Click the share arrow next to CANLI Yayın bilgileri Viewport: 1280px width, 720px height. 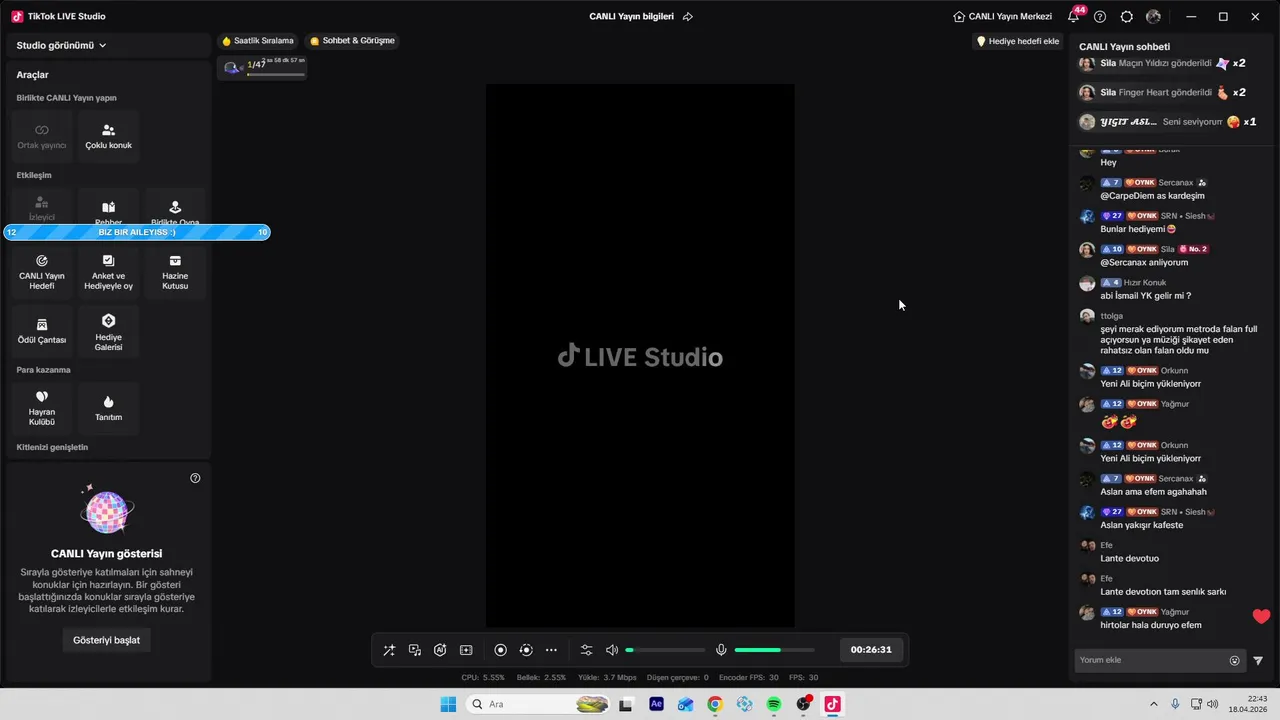coord(687,17)
